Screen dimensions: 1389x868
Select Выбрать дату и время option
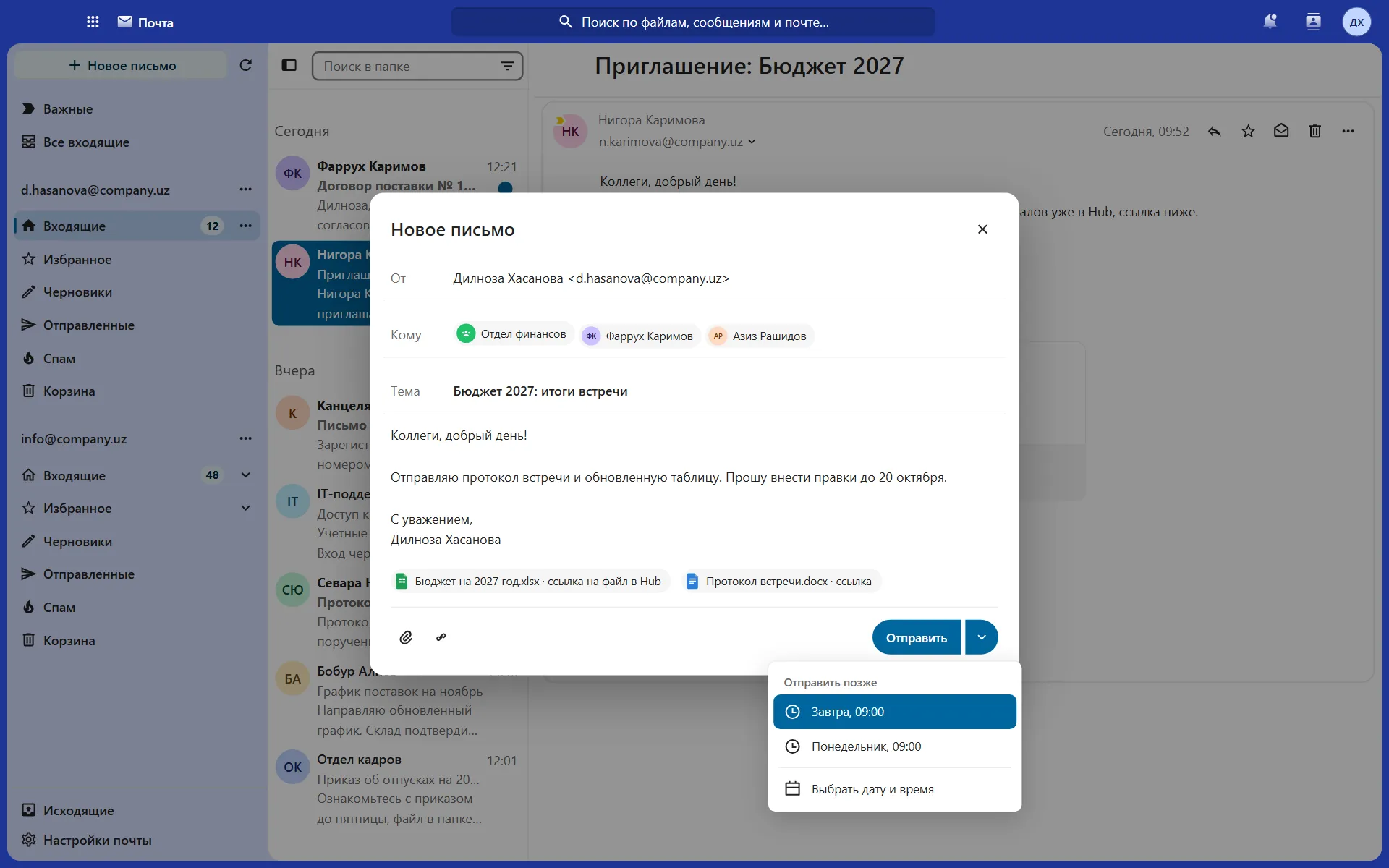(x=895, y=789)
